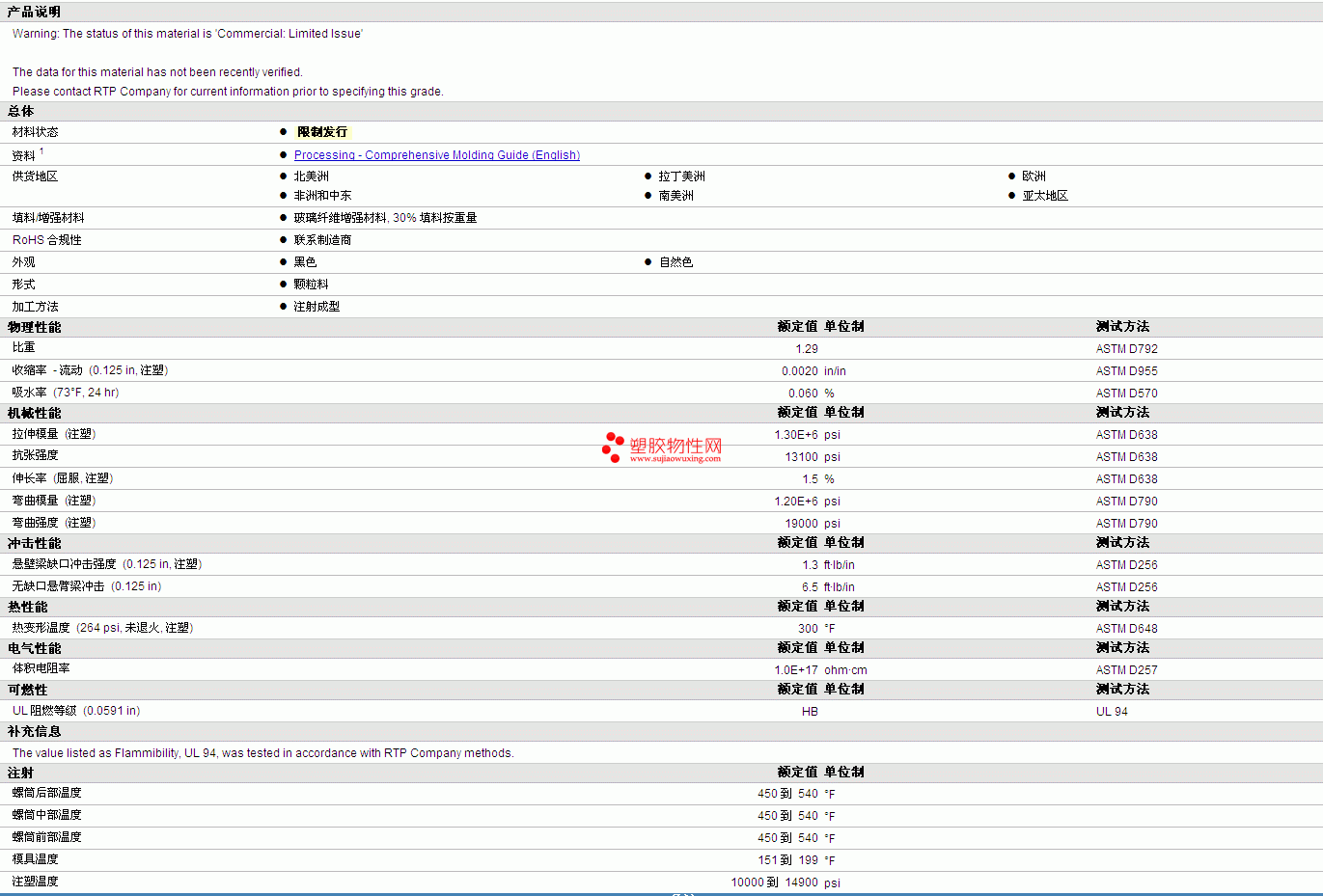This screenshot has width=1323, height=896.
Task: Click the UL 94 test method text
Action: click(x=1112, y=712)
